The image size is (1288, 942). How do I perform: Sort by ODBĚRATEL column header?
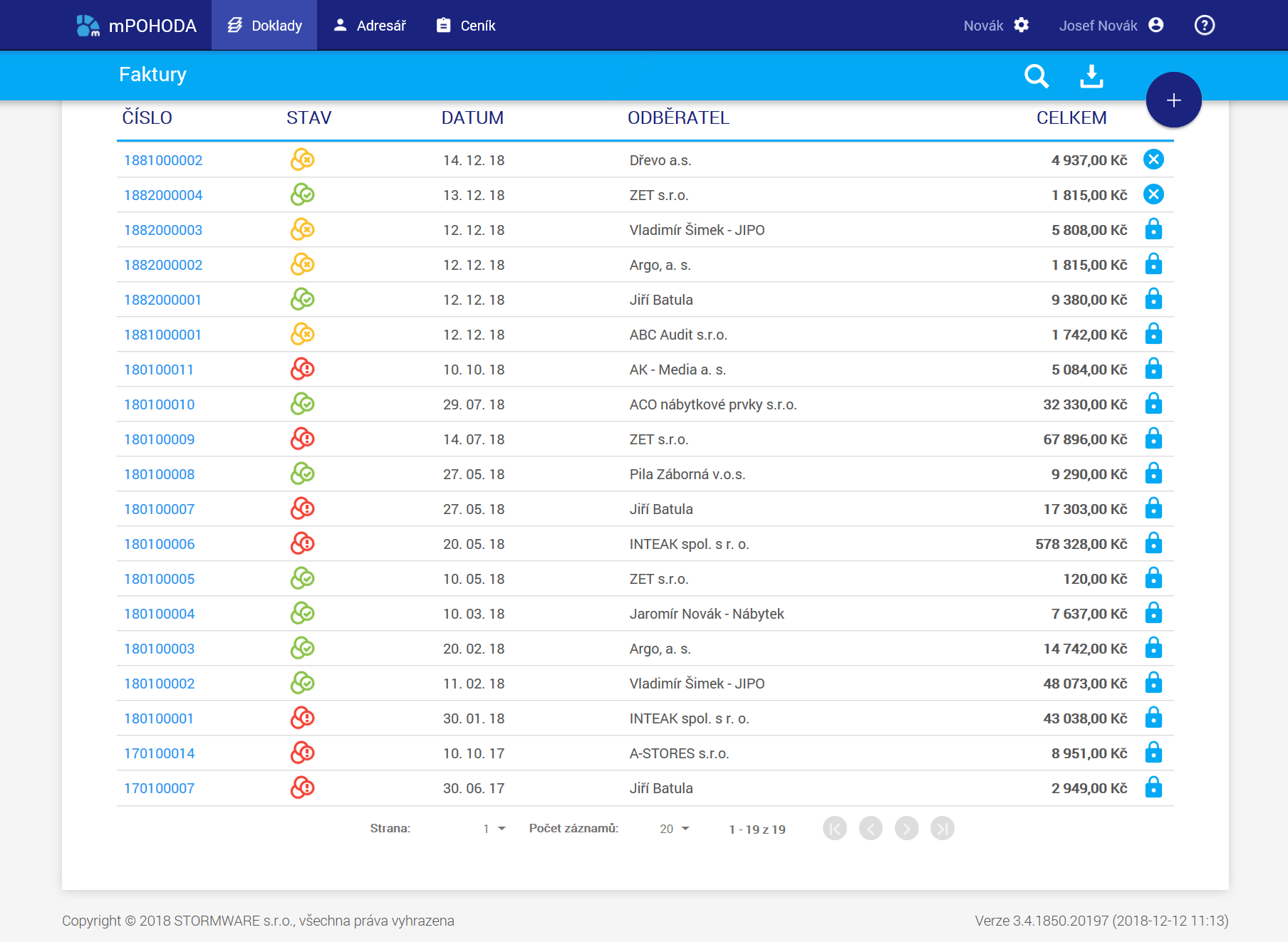point(678,117)
